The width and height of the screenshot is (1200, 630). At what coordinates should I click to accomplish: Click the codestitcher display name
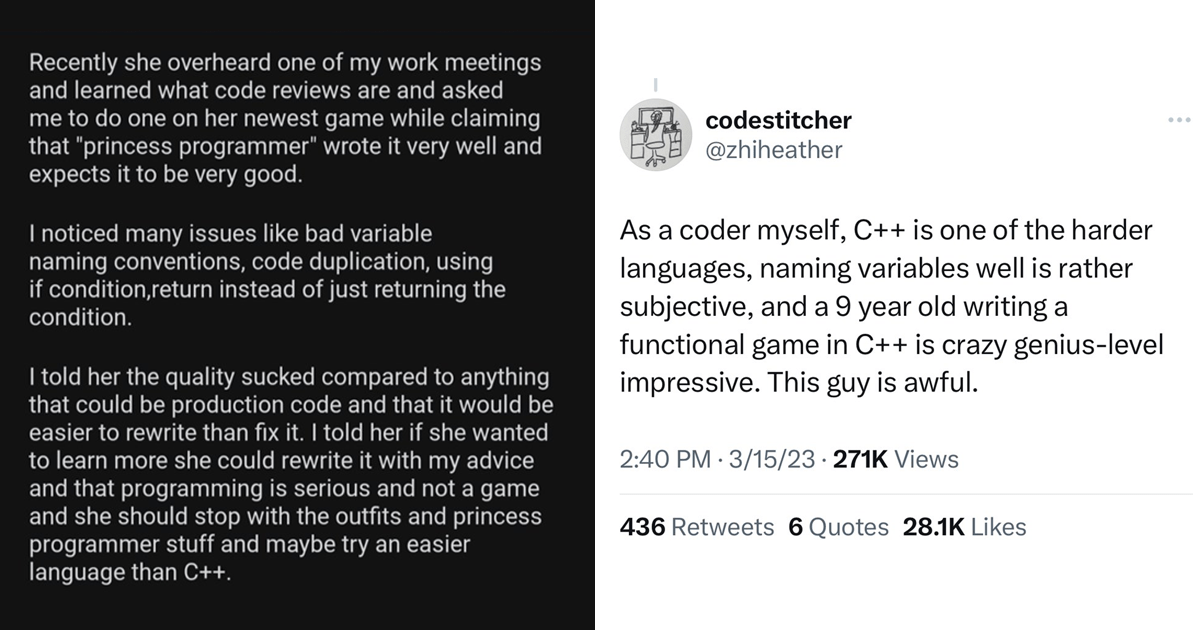[778, 120]
